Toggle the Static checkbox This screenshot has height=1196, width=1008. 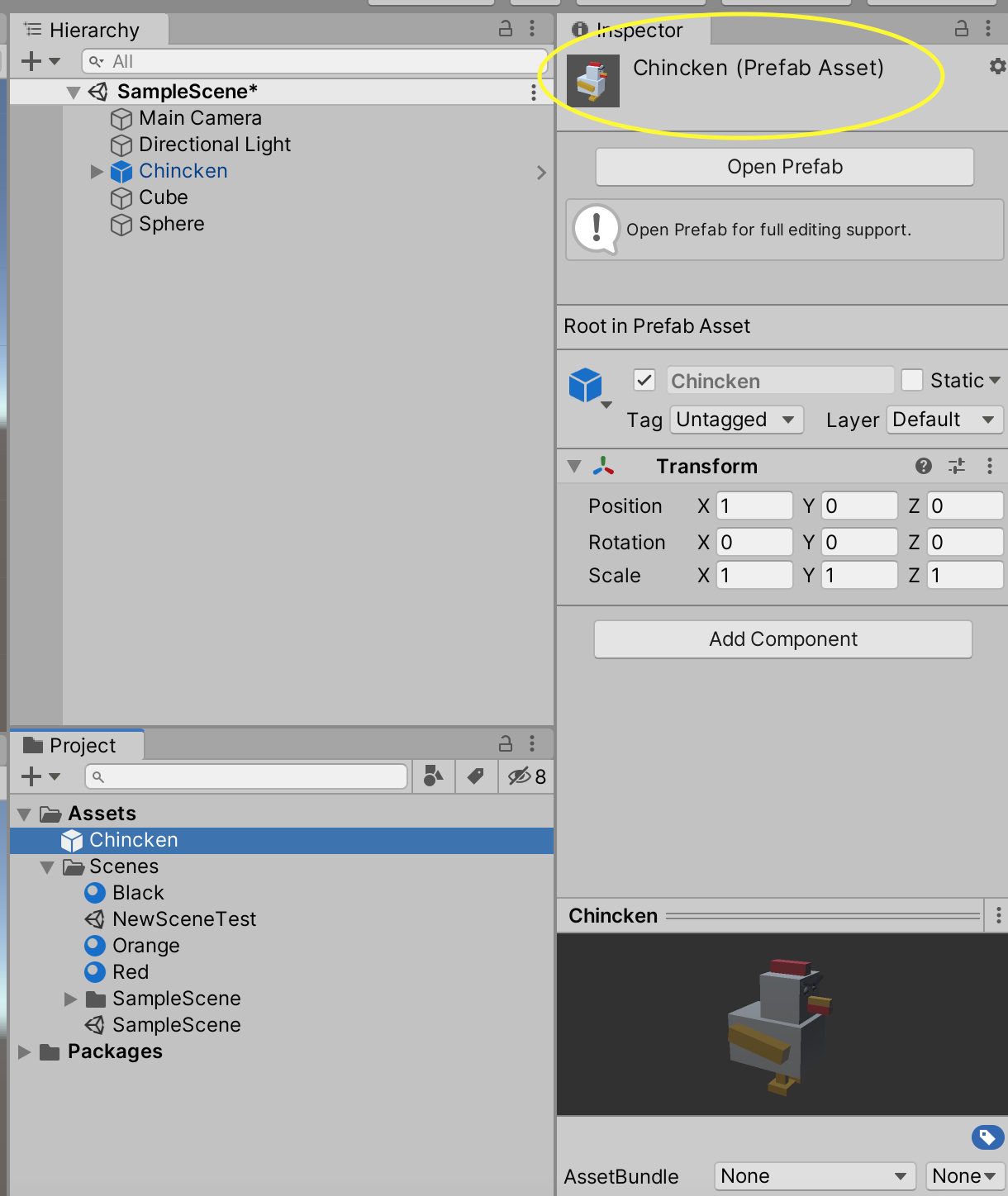point(912,380)
